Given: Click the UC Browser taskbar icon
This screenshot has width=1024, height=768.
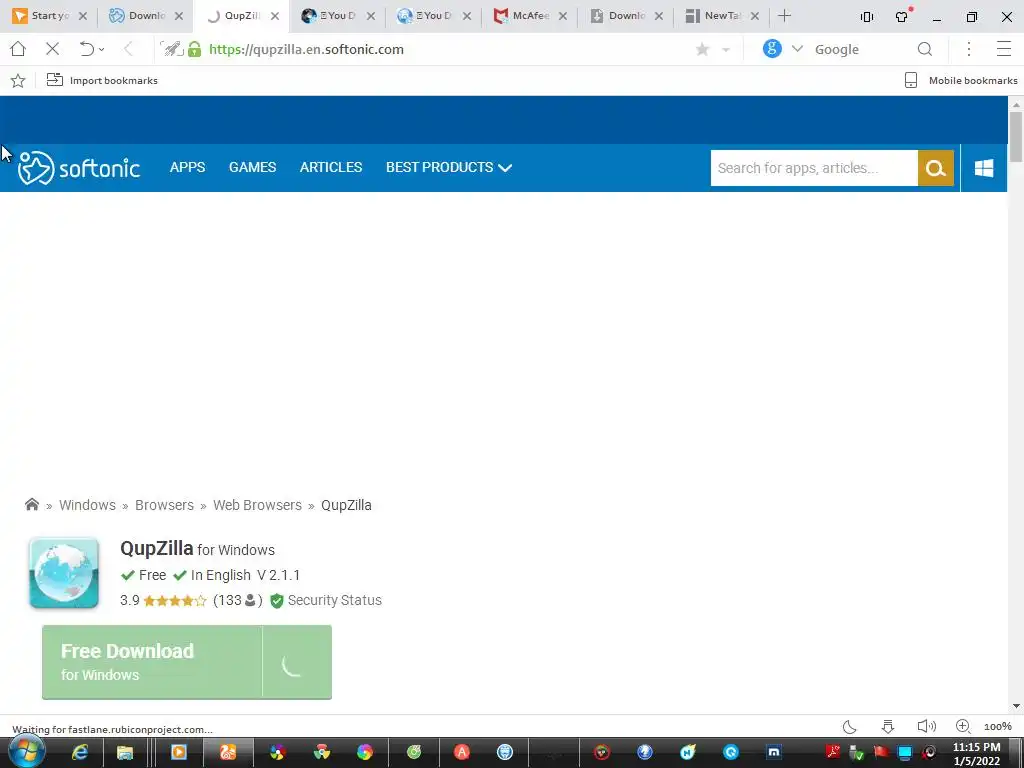Looking at the screenshot, I should pos(228,752).
